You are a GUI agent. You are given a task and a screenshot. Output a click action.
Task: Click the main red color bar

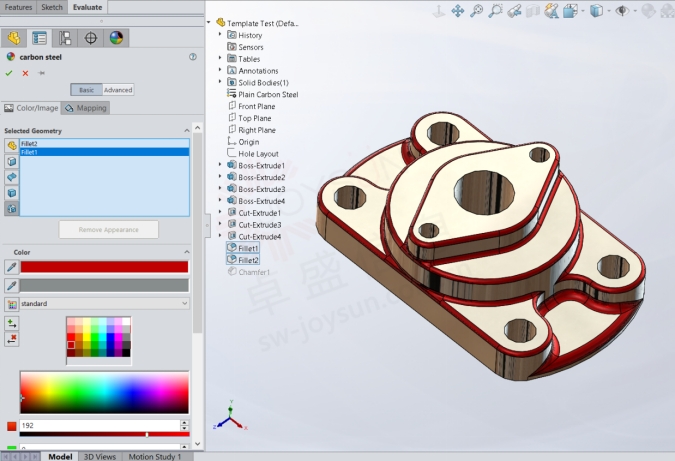[x=104, y=267]
